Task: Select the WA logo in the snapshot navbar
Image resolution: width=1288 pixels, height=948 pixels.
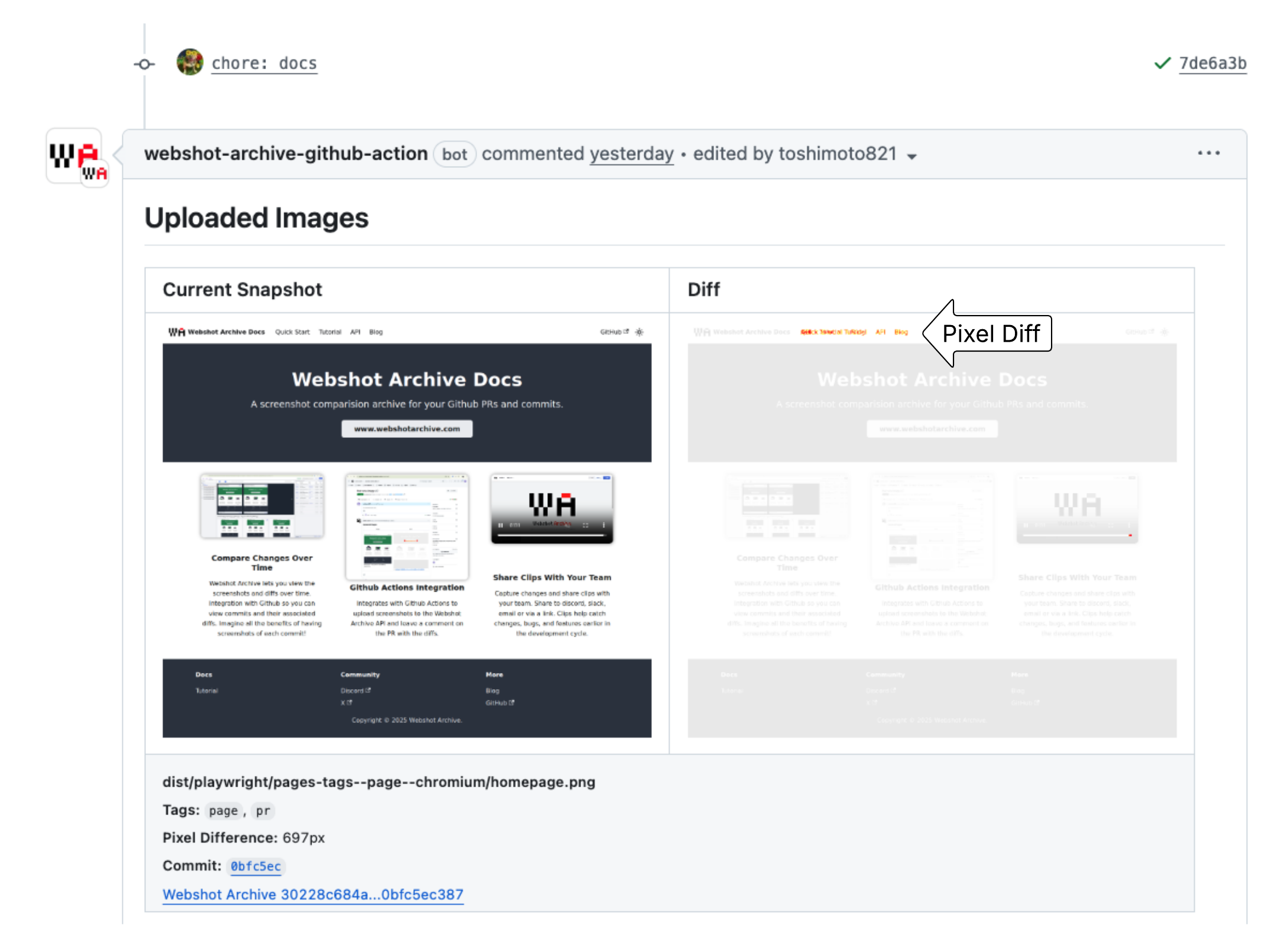Action: pyautogui.click(x=176, y=332)
